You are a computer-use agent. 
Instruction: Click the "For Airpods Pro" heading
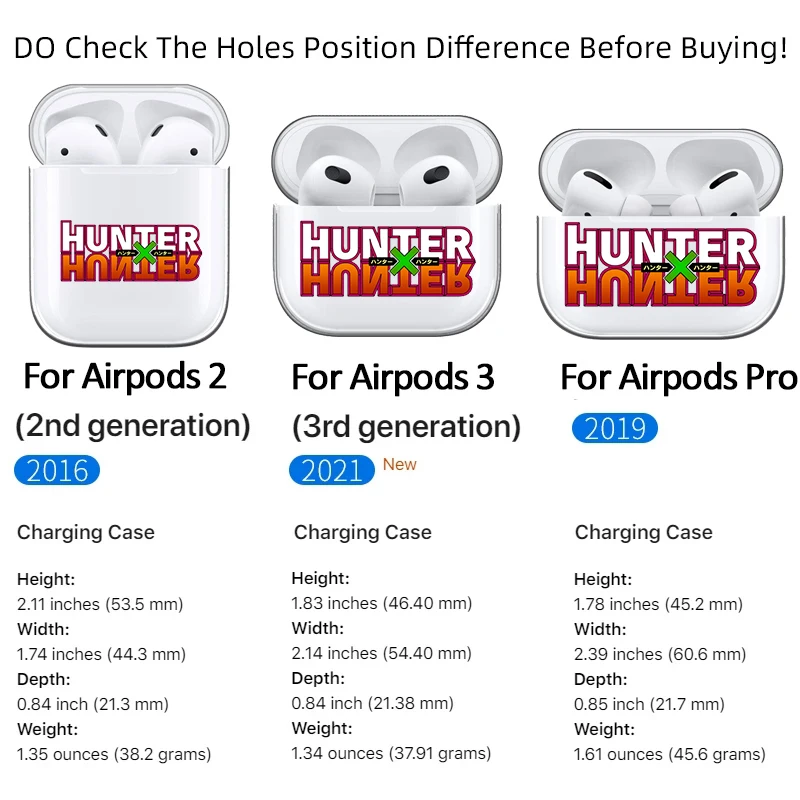pyautogui.click(x=679, y=378)
